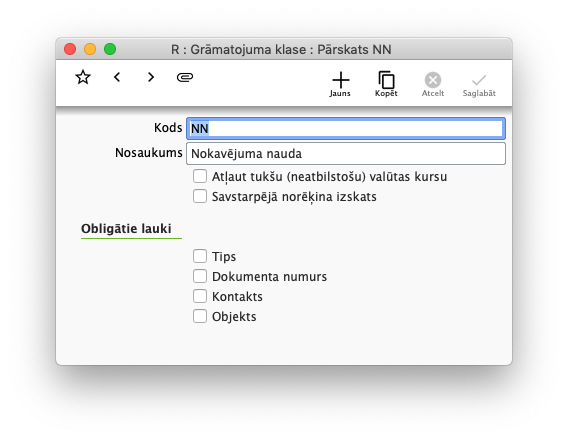Click the Kods input field

pos(346,129)
